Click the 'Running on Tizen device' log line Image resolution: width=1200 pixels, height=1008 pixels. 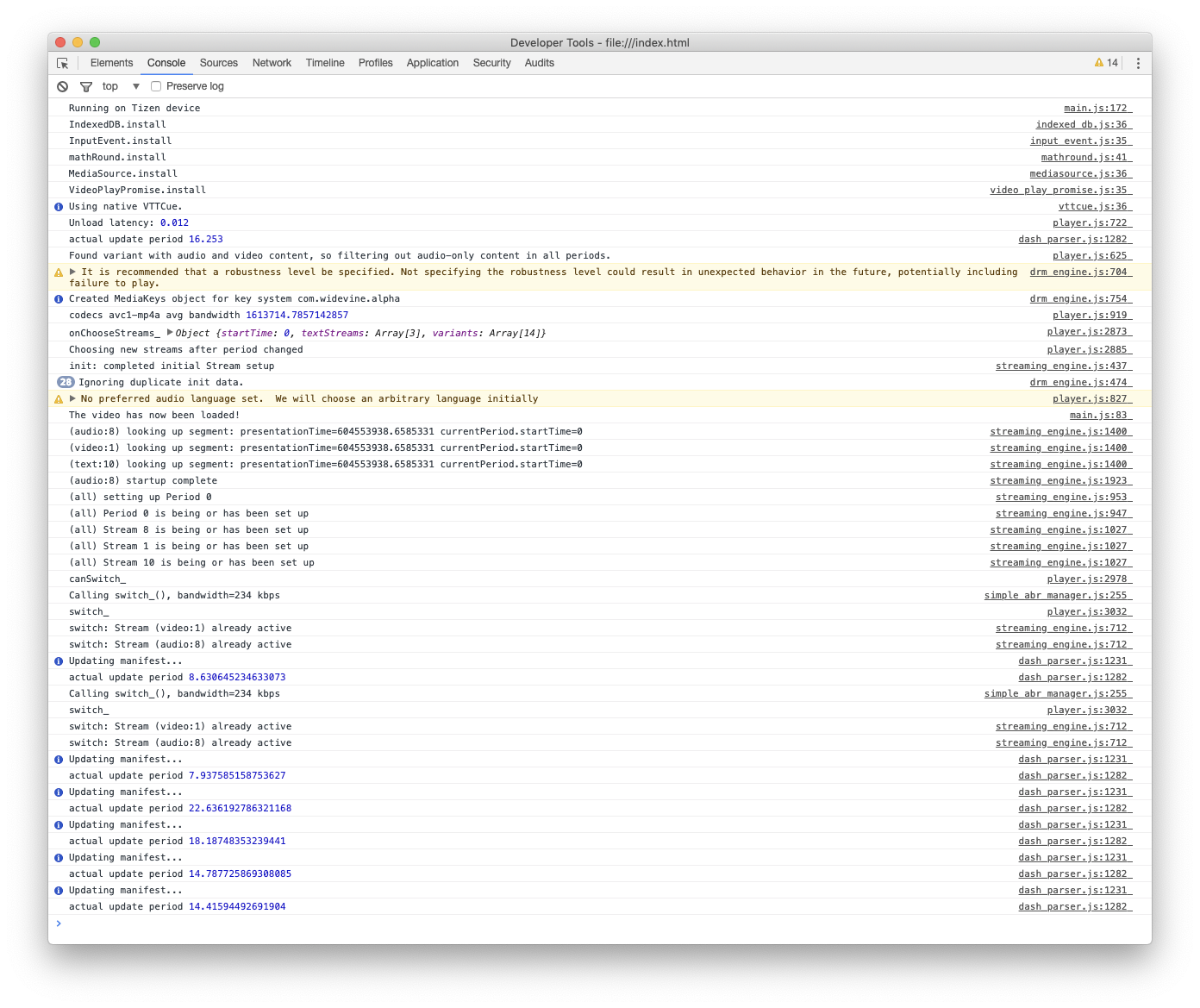[x=134, y=109]
